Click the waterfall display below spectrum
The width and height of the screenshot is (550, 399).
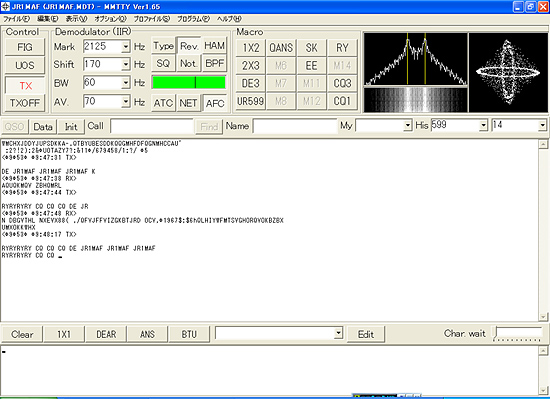(x=416, y=100)
